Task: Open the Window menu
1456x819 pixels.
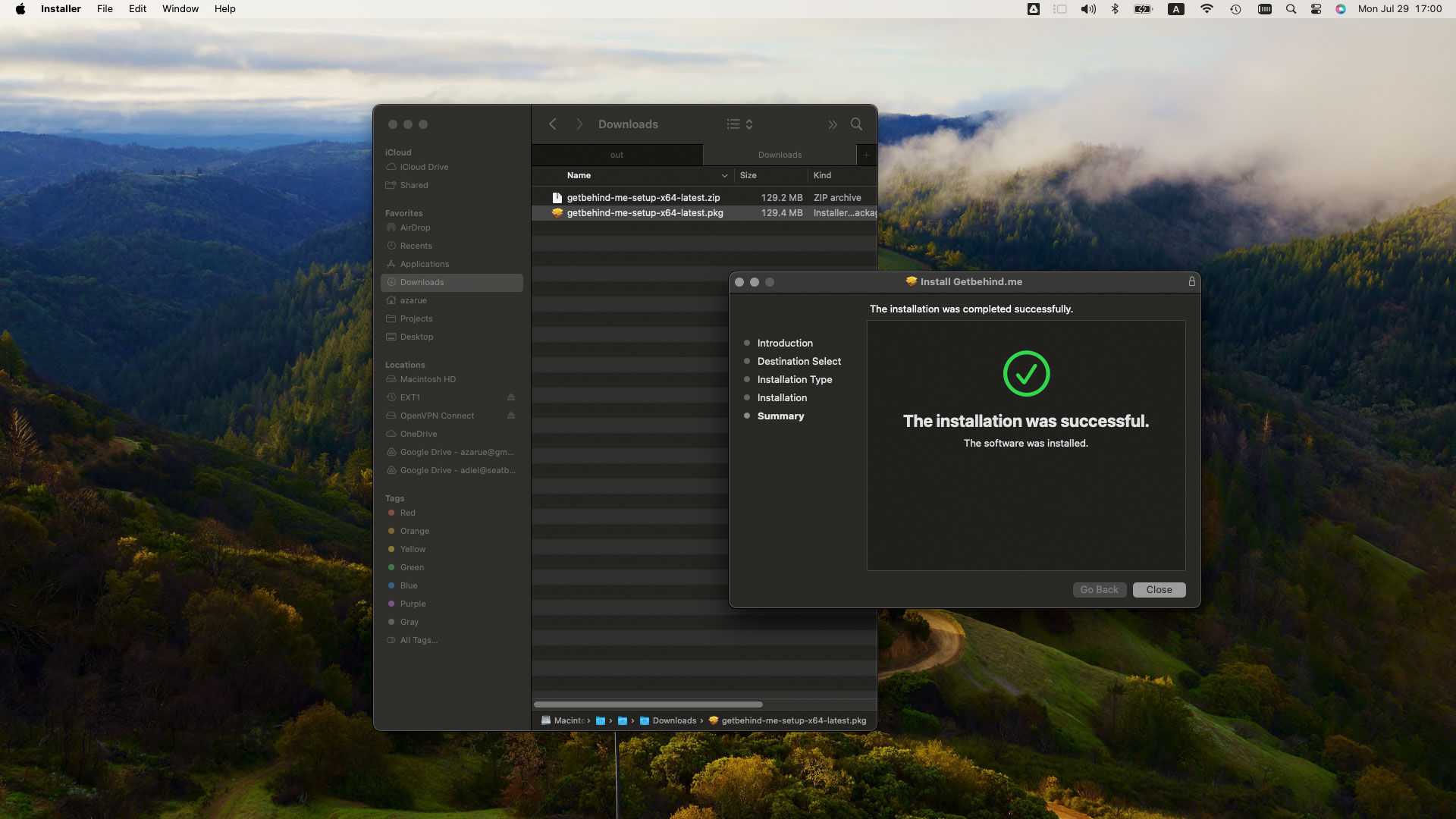Action: pos(180,9)
